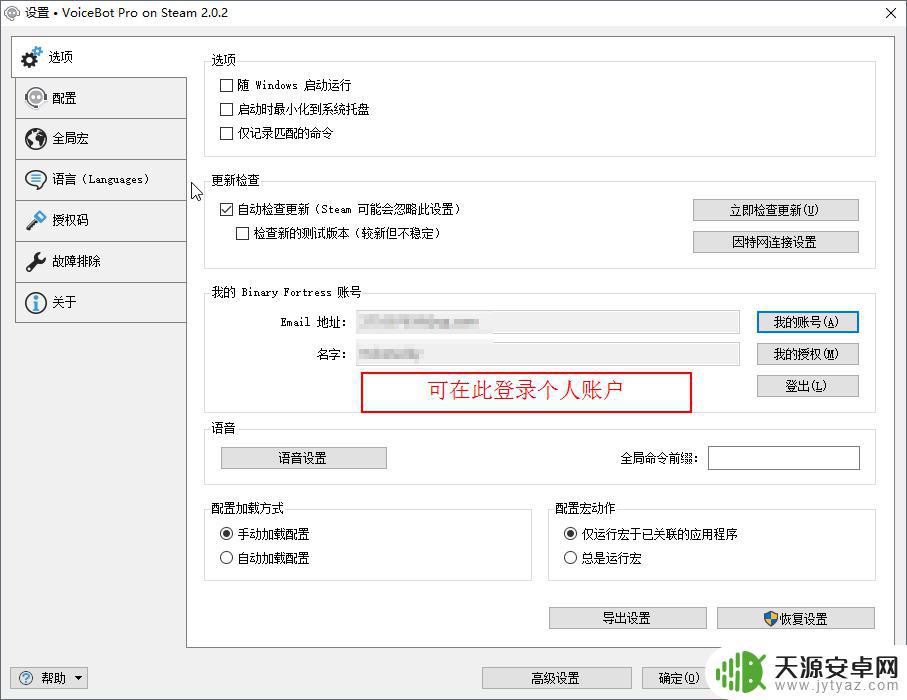Screen dimensions: 907x700
Task: Choose 仅运行宏于已关联的应用程序 option
Action: click(x=570, y=534)
